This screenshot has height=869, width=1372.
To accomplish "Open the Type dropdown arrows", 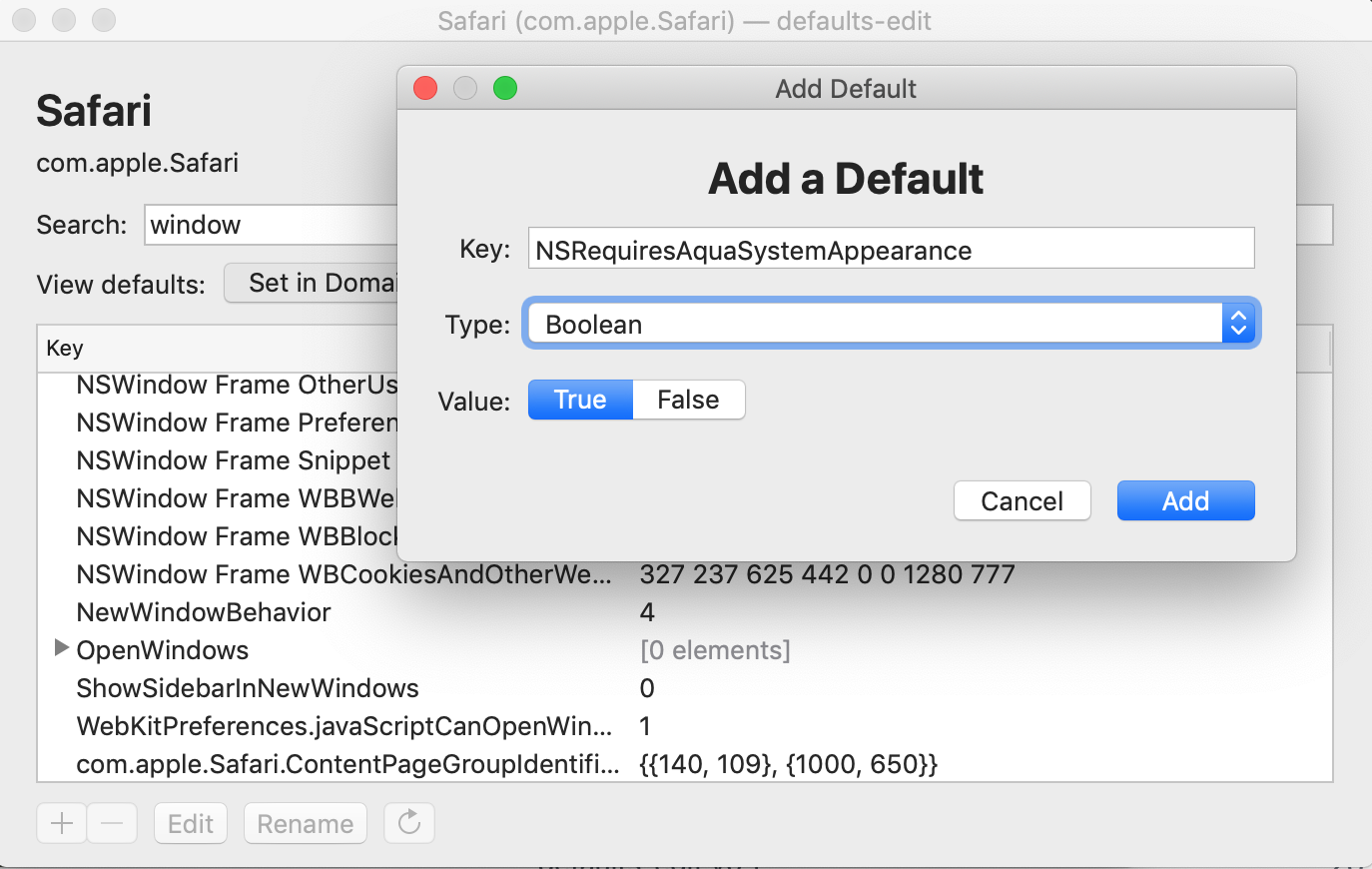I will click(1238, 324).
